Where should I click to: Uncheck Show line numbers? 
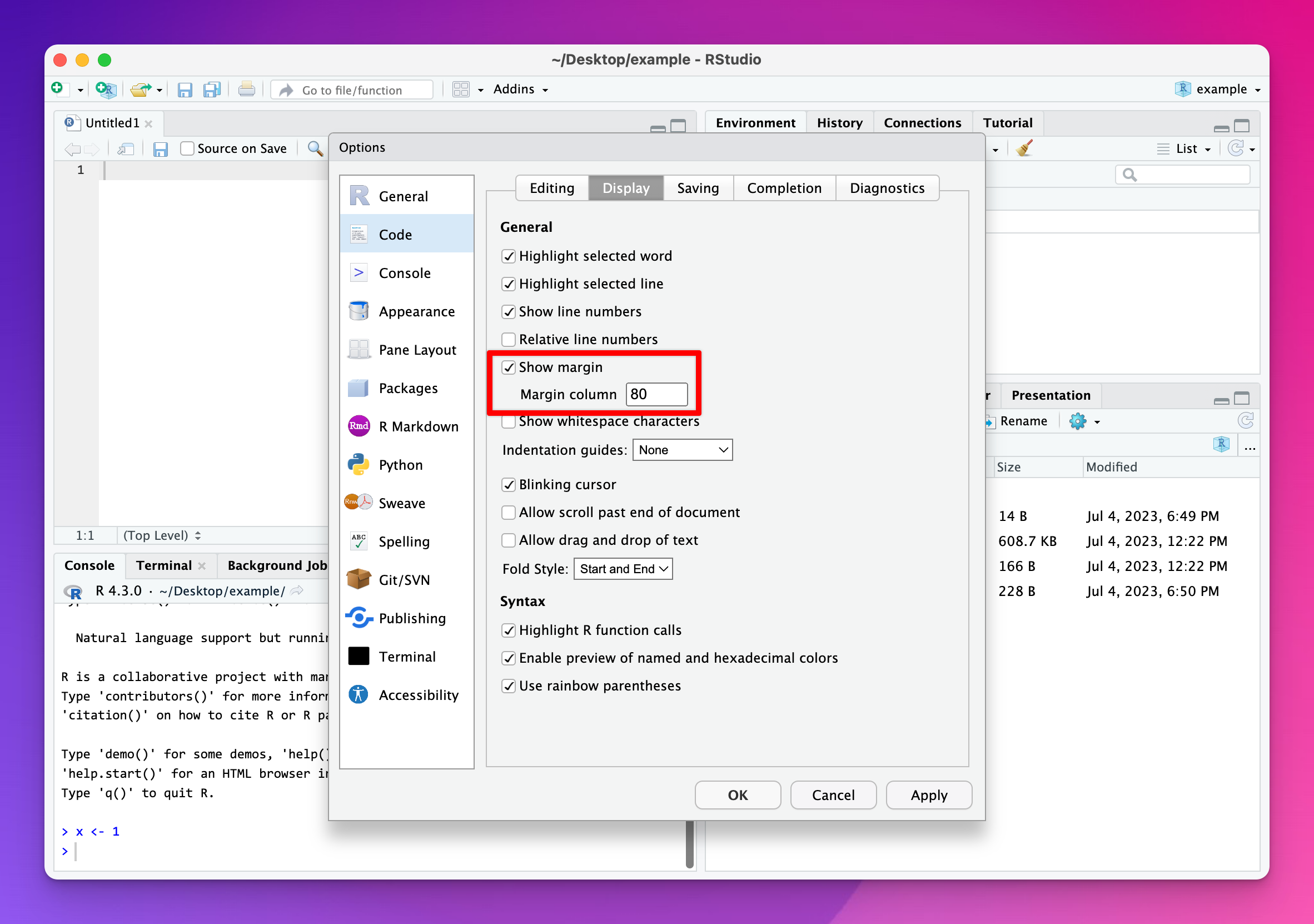pos(508,311)
